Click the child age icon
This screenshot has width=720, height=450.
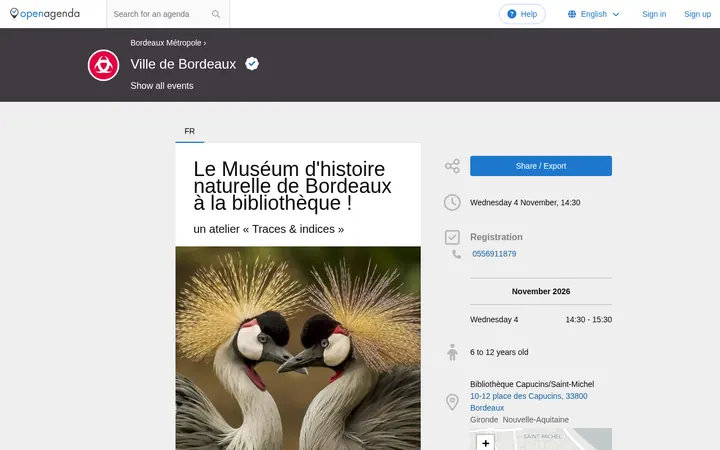tap(452, 352)
